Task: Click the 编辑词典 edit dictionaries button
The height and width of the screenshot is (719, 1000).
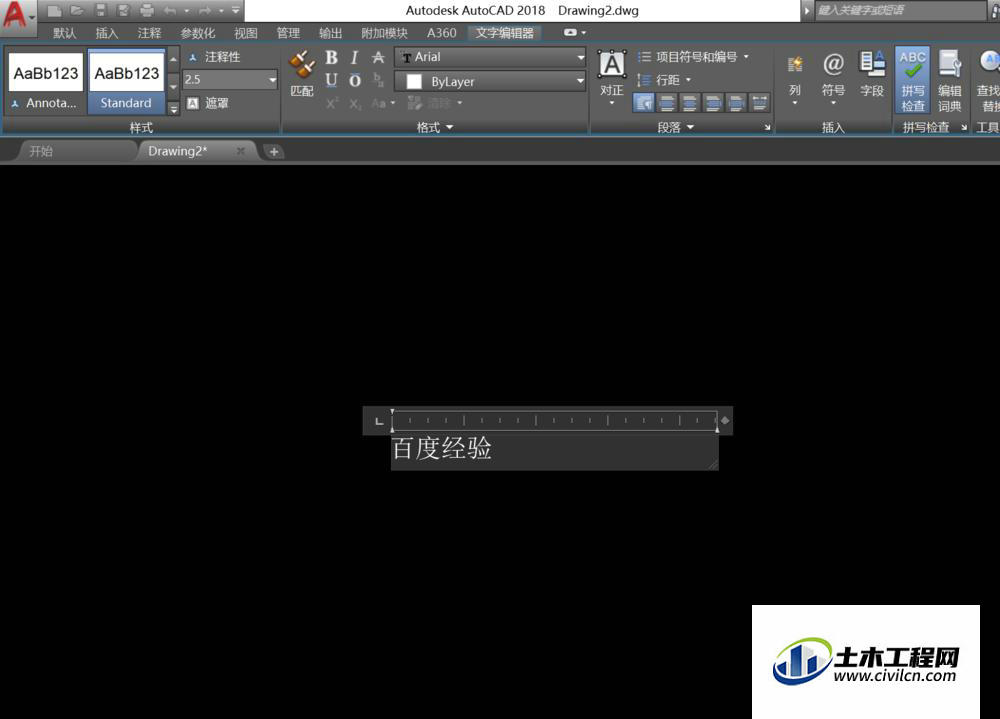Action: tap(950, 80)
